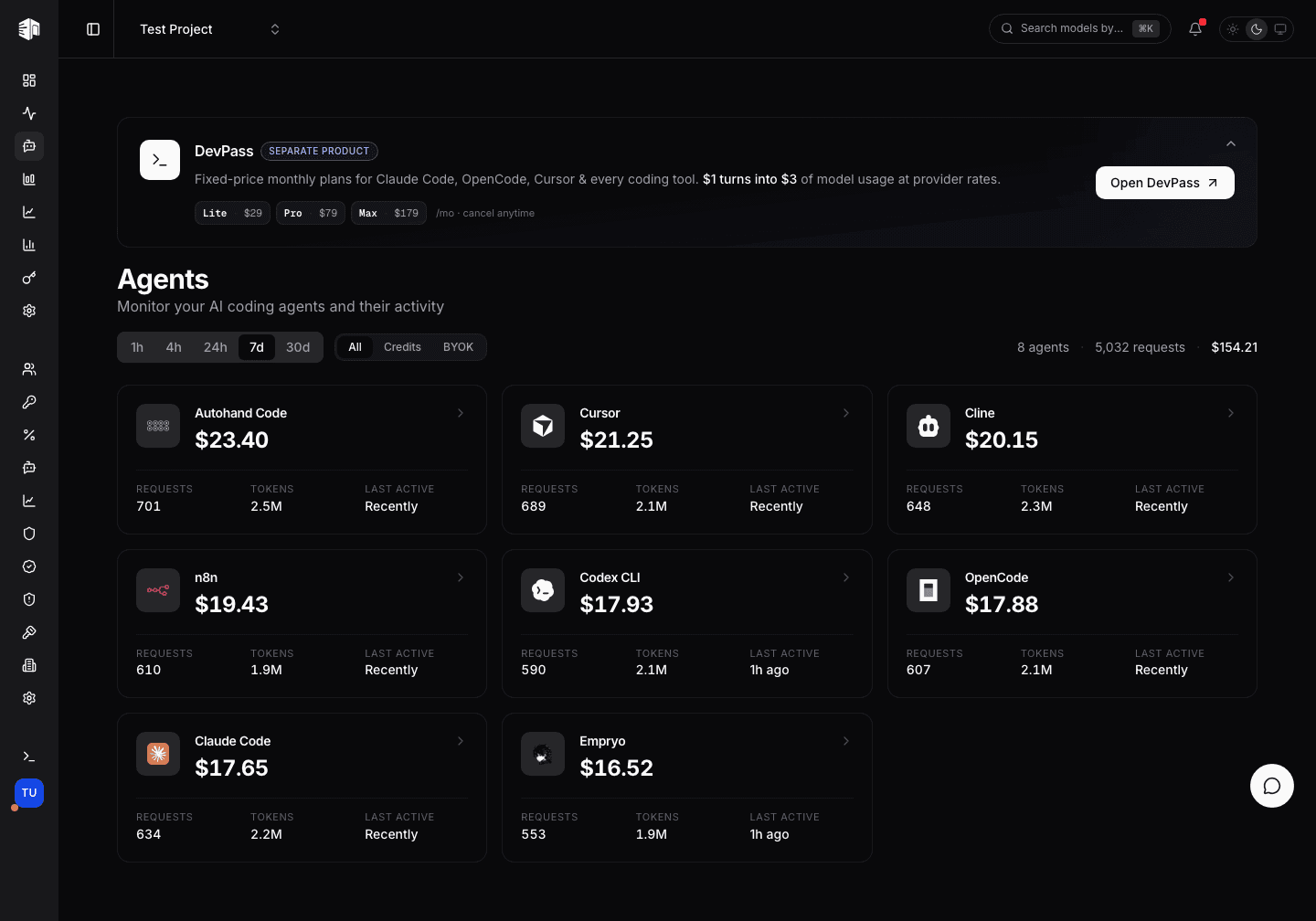Select the All billing filter

click(356, 347)
